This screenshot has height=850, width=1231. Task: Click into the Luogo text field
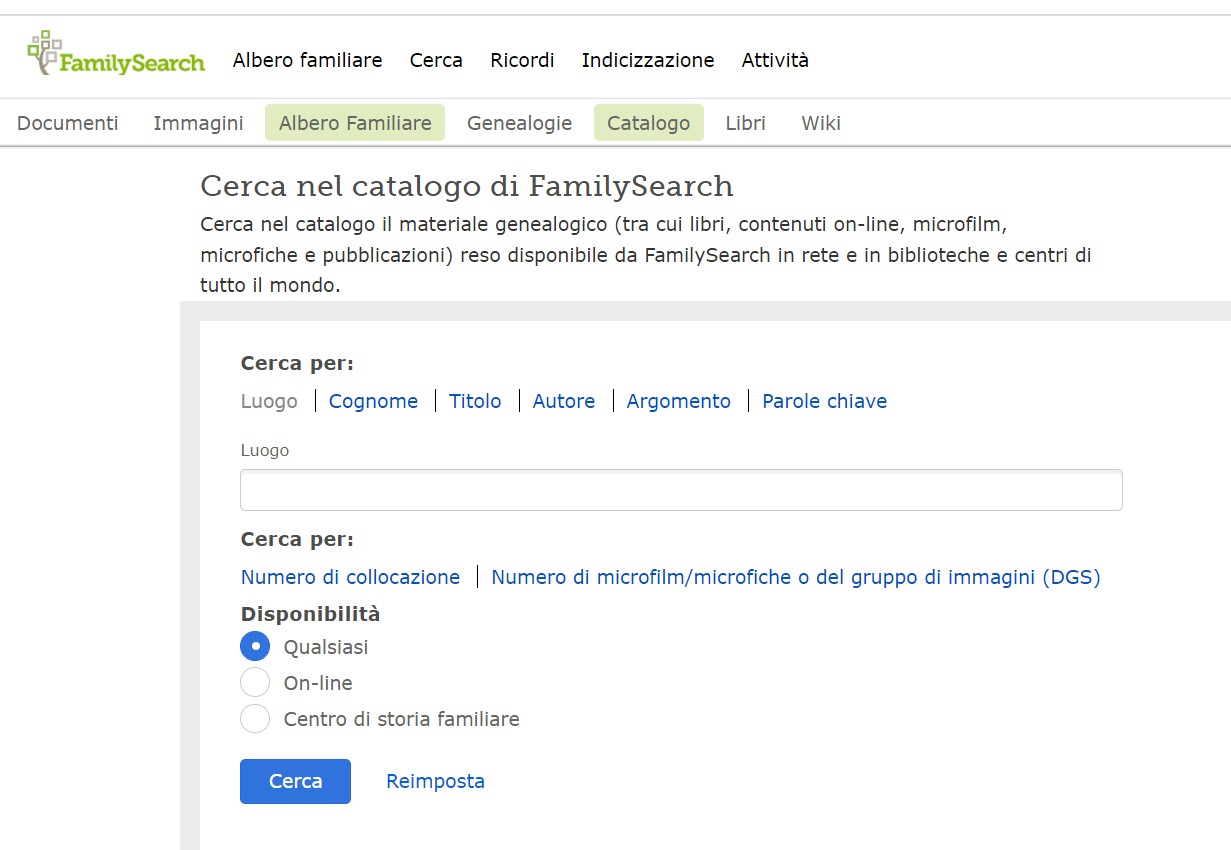[x=681, y=490]
